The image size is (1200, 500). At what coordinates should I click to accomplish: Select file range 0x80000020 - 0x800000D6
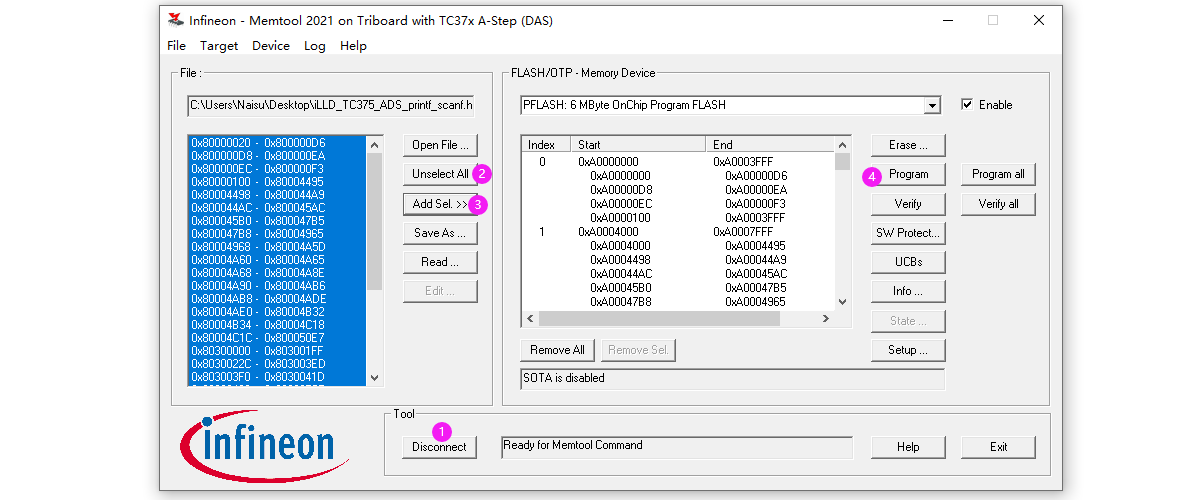point(277,143)
